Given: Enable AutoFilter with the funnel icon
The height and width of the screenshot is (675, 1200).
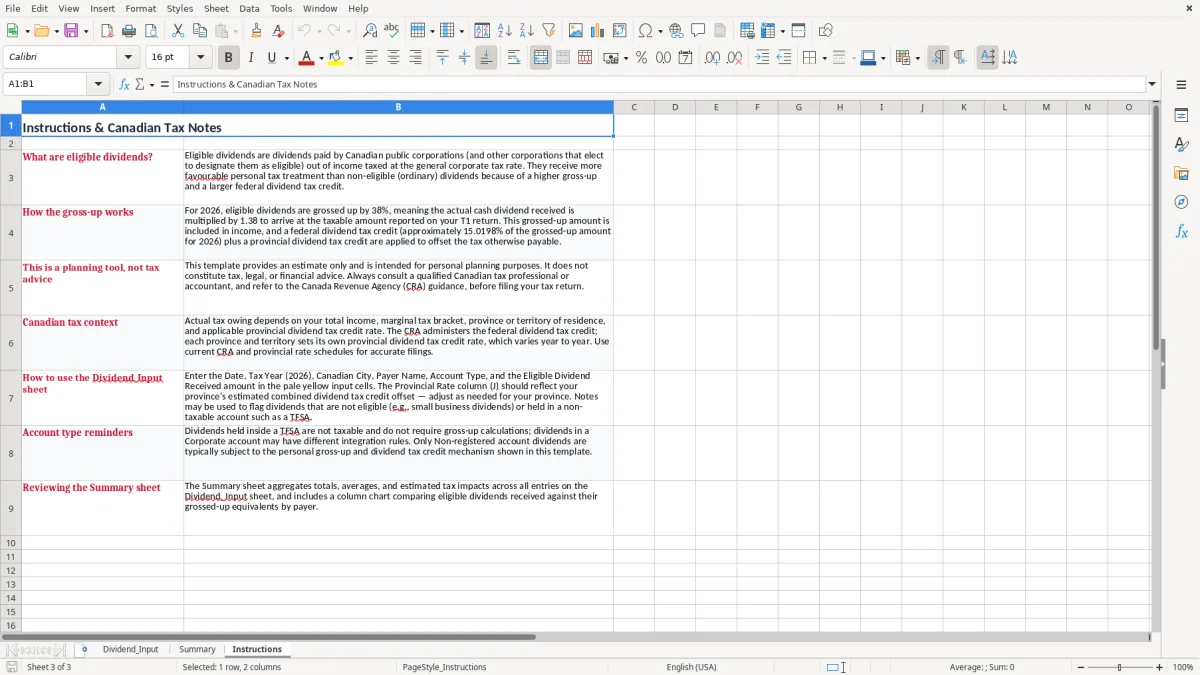Looking at the screenshot, I should click(549, 31).
